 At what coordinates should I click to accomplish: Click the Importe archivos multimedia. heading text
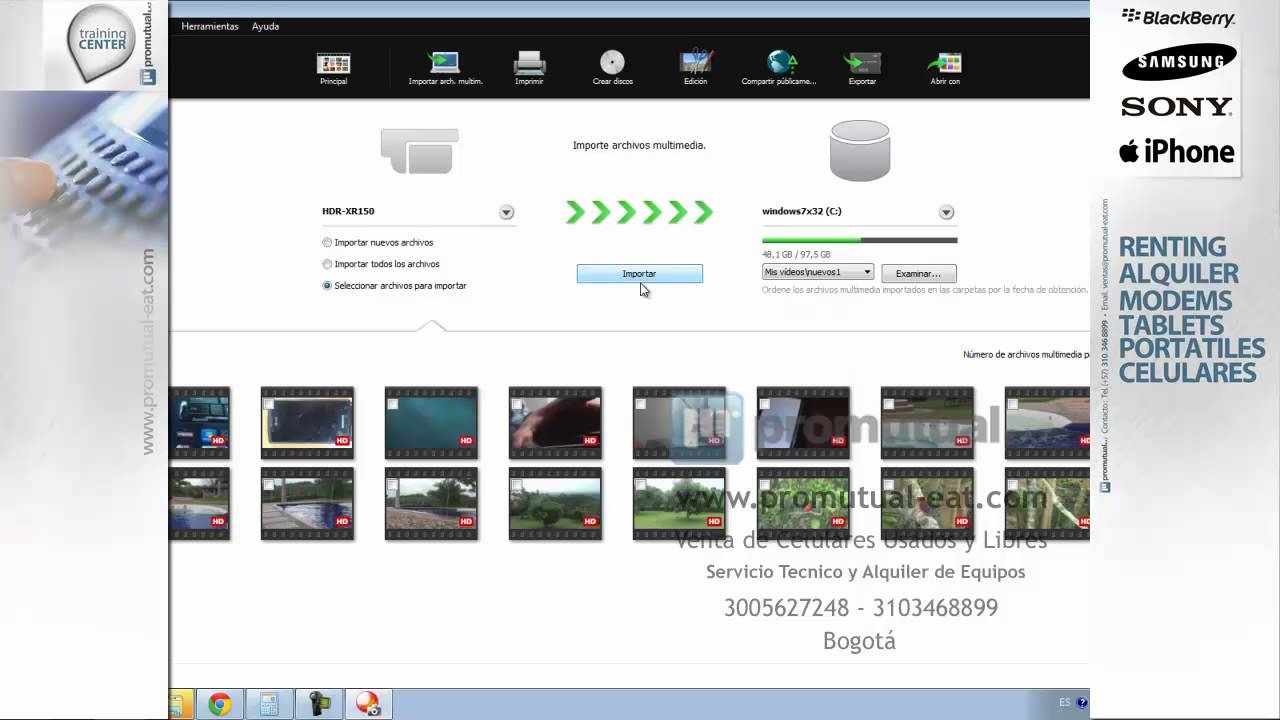[639, 145]
